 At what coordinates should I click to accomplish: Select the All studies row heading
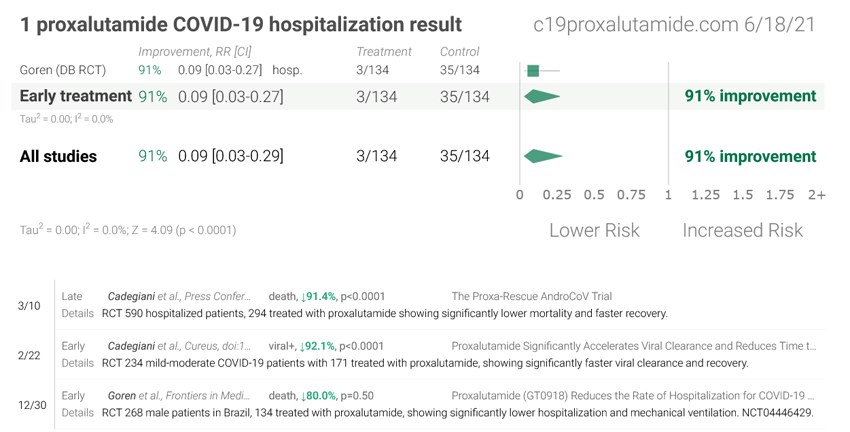[x=59, y=156]
